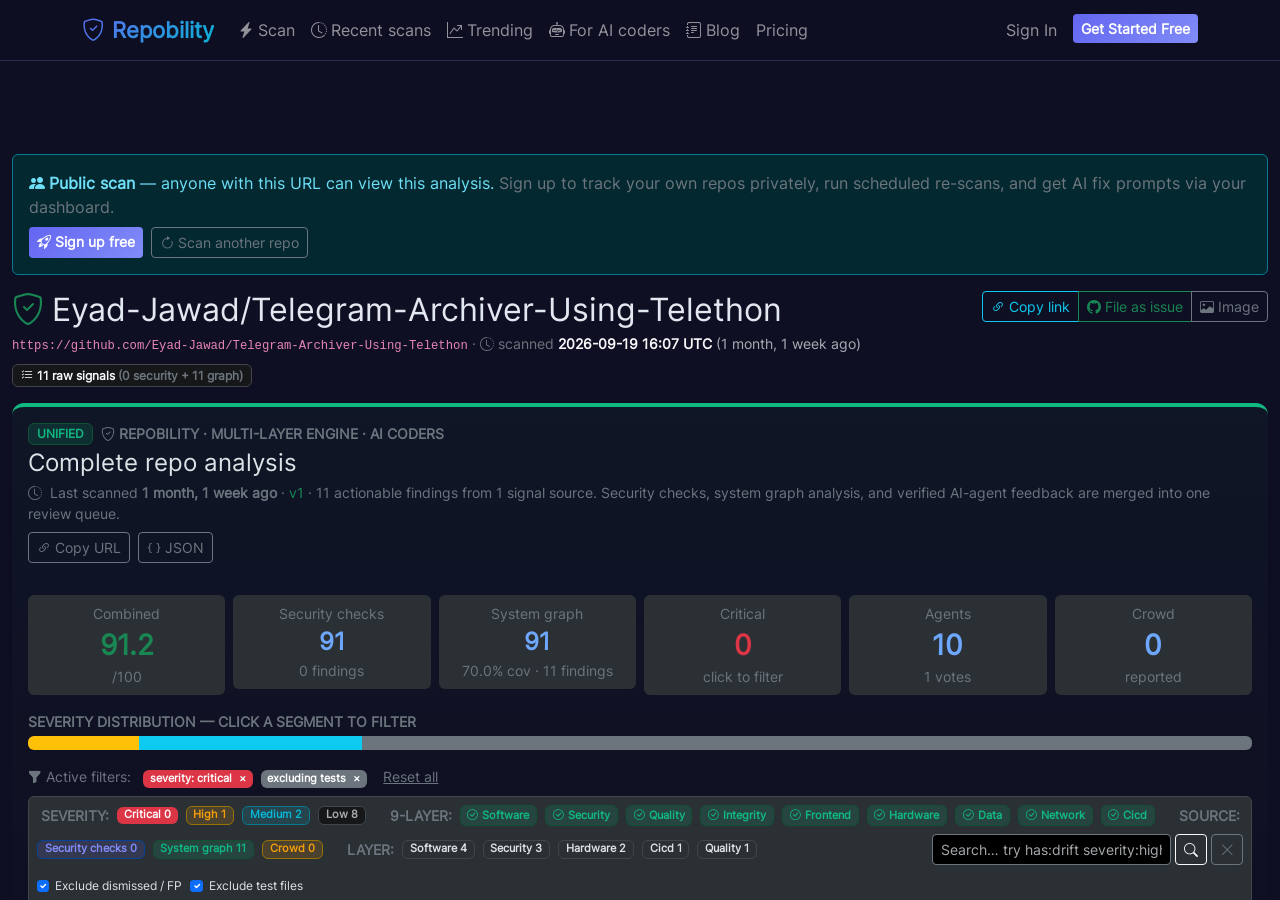Open For AI coders page
The image size is (1280, 900).
(x=610, y=30)
